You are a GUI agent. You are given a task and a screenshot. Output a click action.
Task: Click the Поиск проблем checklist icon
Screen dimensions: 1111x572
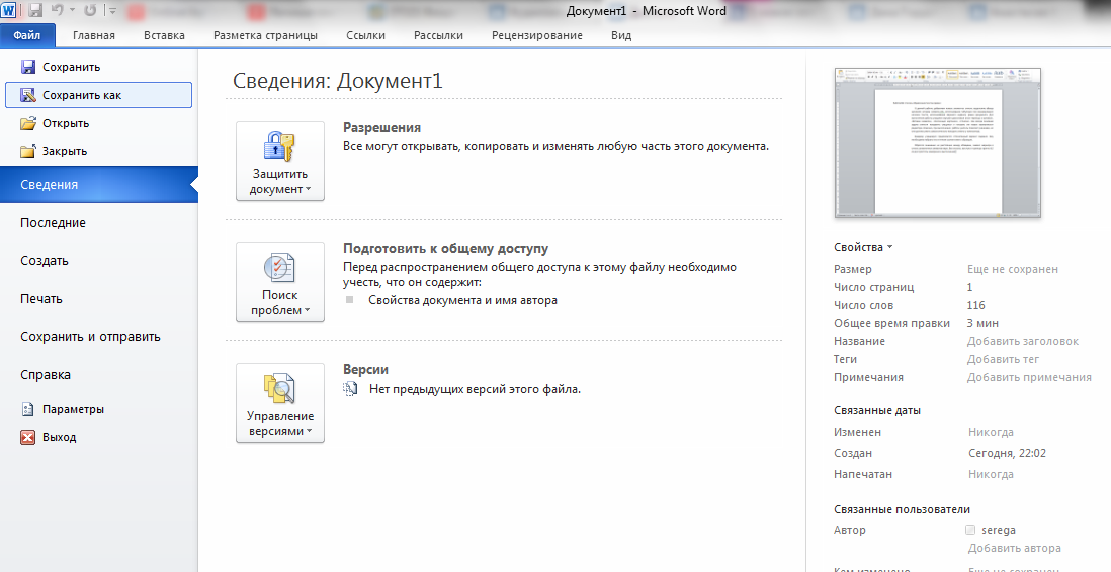(280, 268)
